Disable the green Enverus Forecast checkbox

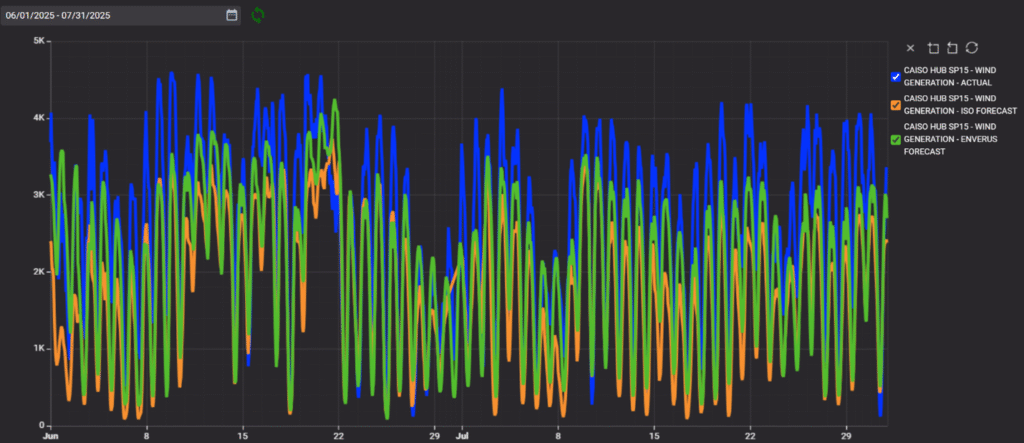[x=896, y=140]
